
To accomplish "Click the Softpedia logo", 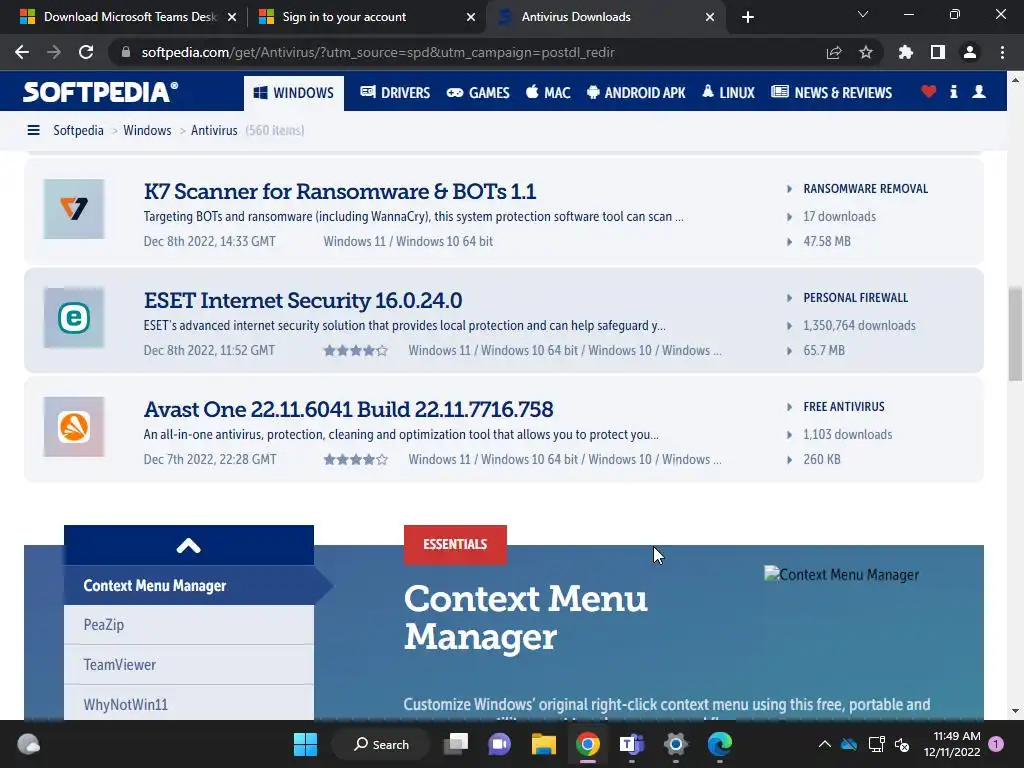I will pyautogui.click(x=101, y=92).
